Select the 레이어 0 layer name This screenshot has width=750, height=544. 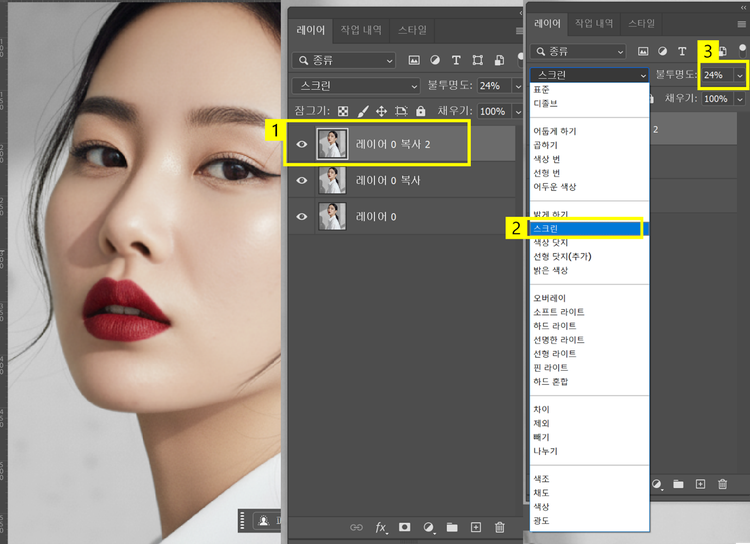point(376,217)
